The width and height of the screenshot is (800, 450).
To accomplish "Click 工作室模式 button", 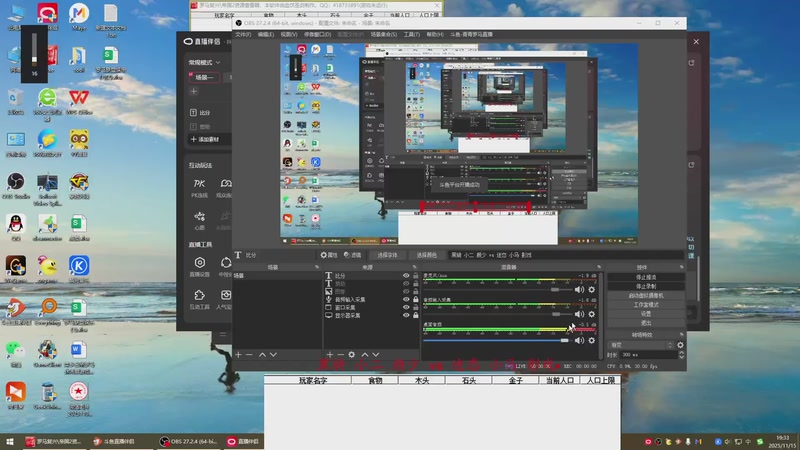I will pos(646,305).
